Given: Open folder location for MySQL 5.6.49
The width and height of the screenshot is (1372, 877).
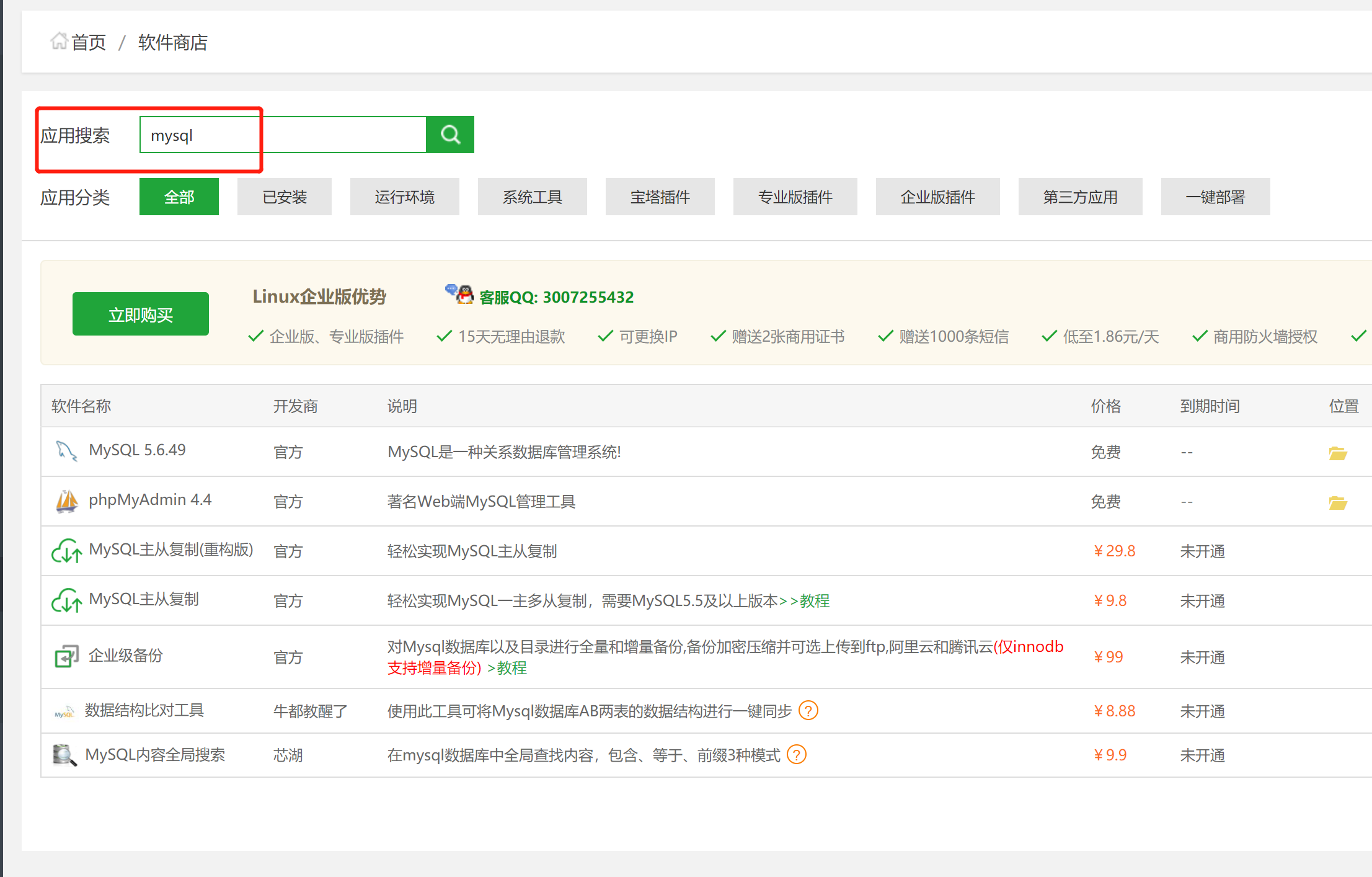Looking at the screenshot, I should [1338, 453].
